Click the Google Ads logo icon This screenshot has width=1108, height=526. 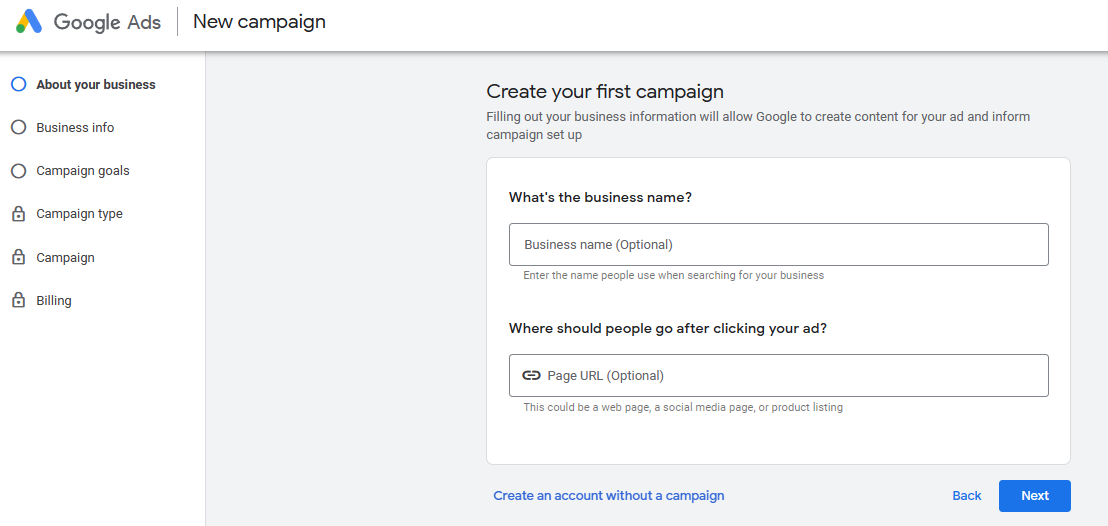coord(29,22)
